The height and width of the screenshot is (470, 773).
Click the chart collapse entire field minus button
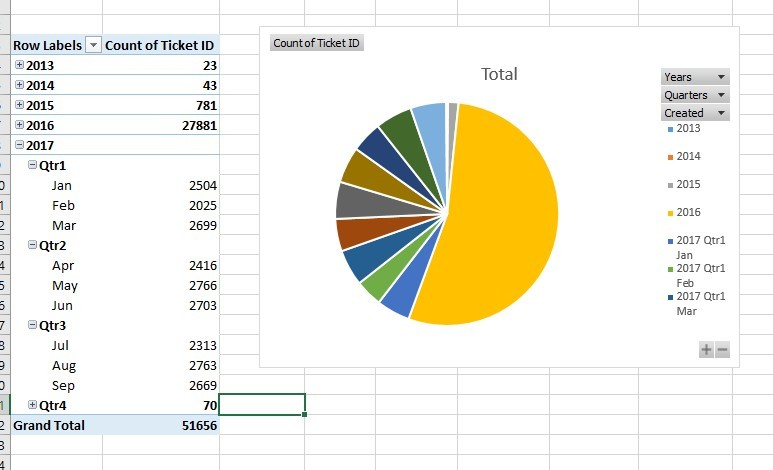pyautogui.click(x=722, y=350)
